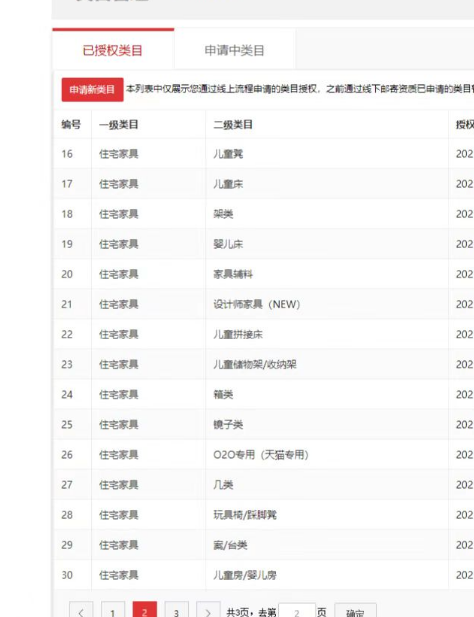Screen dimensions: 474x617
Task: Select the 儿童储物架/收纳架 cell
Action: point(255,364)
